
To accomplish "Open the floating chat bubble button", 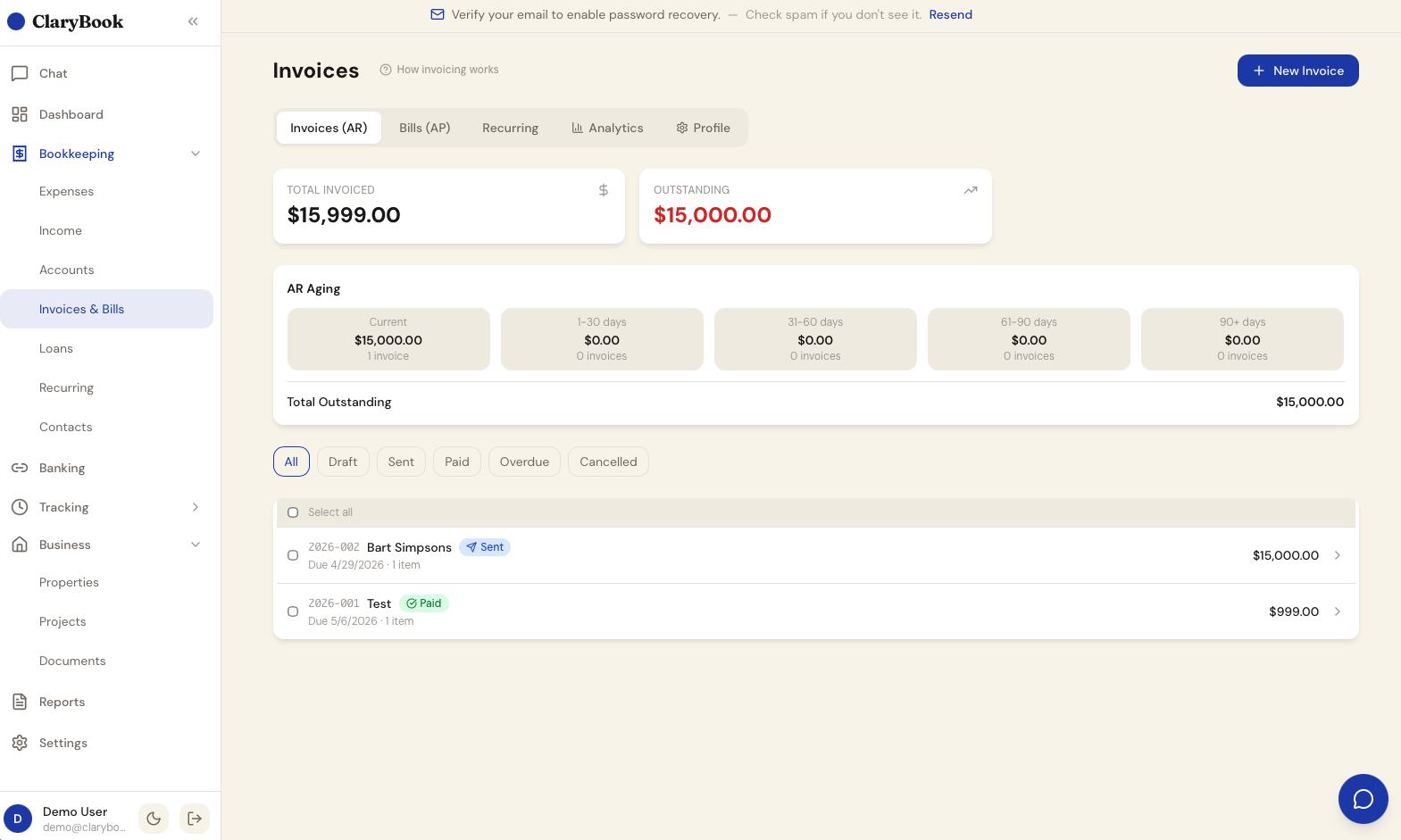I will [x=1363, y=799].
